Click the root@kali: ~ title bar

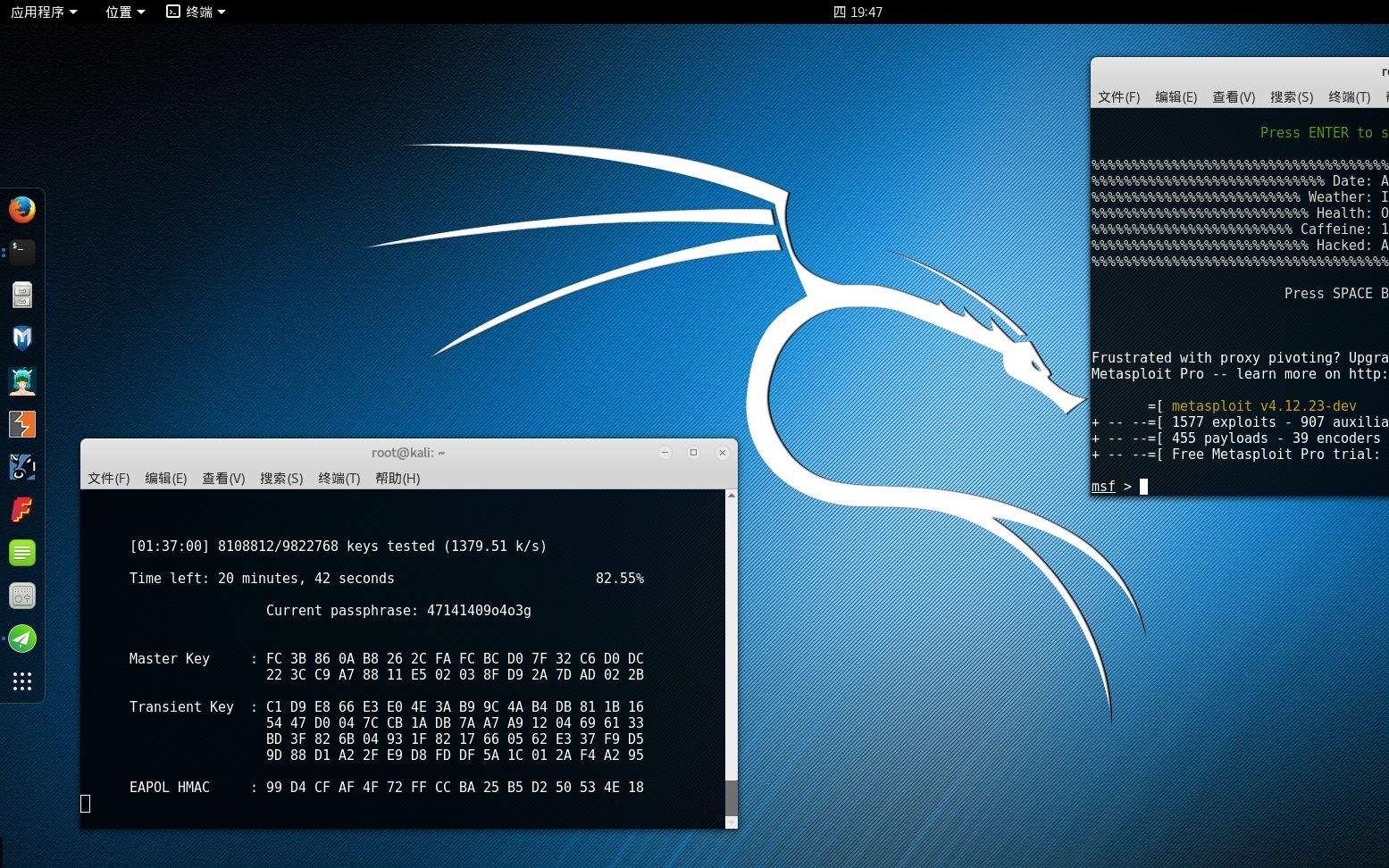(x=408, y=453)
